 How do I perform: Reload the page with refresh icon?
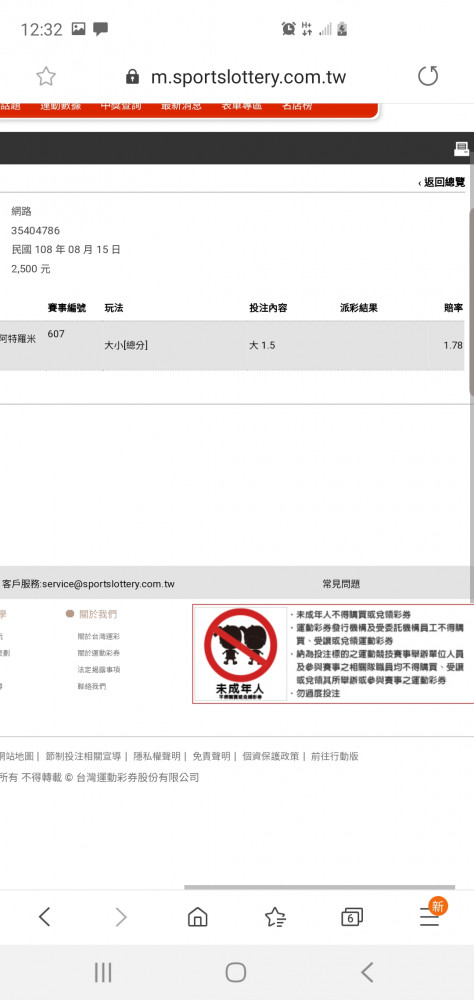(428, 77)
